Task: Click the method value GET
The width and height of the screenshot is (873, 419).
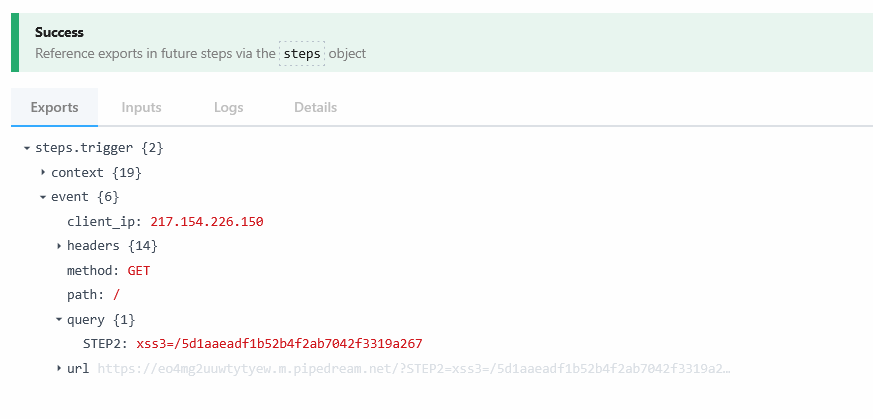Action: [x=139, y=271]
